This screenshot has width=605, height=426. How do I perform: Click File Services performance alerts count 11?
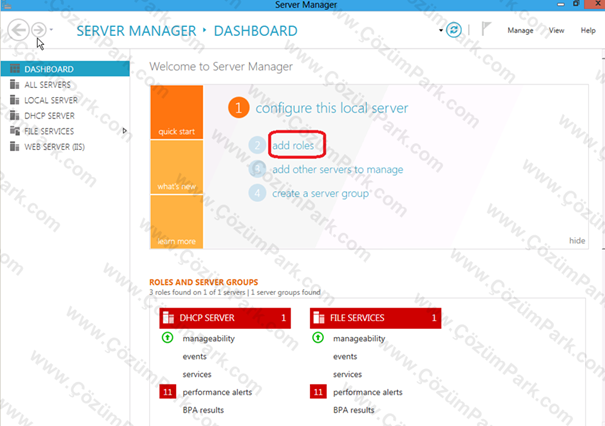[318, 392]
